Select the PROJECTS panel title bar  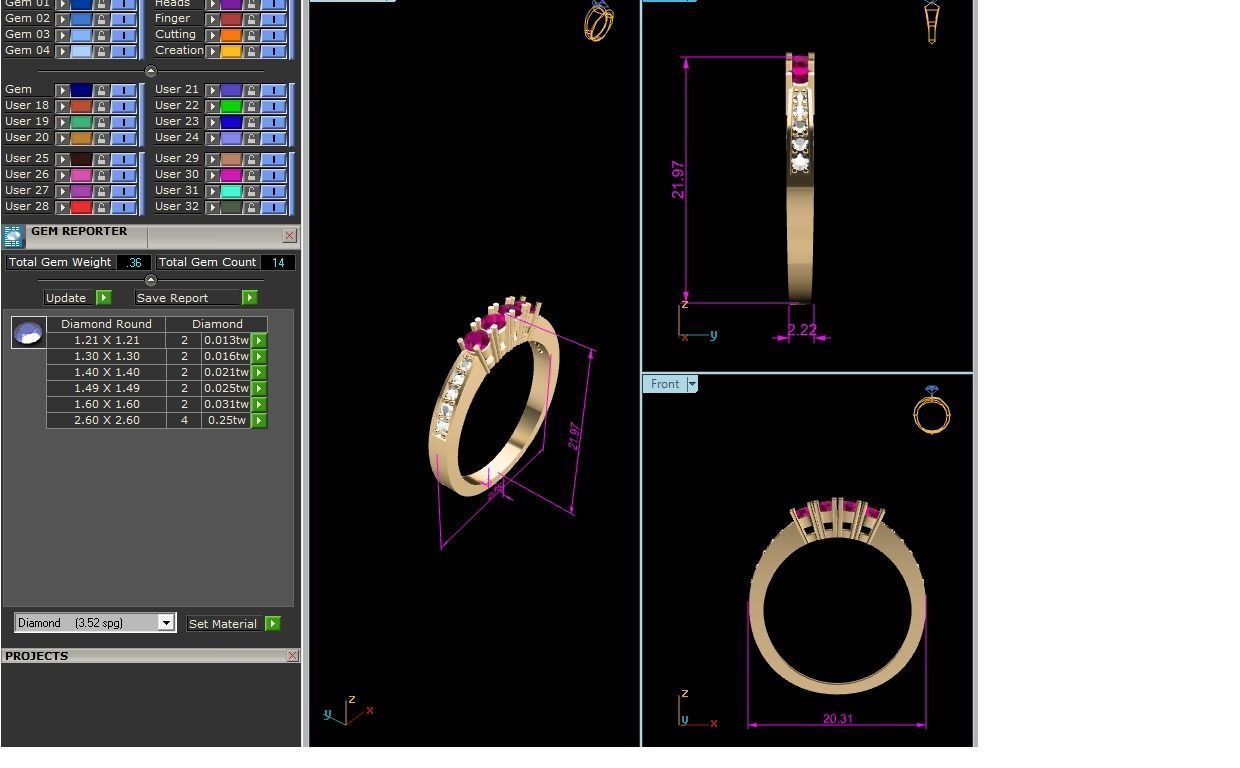143,656
